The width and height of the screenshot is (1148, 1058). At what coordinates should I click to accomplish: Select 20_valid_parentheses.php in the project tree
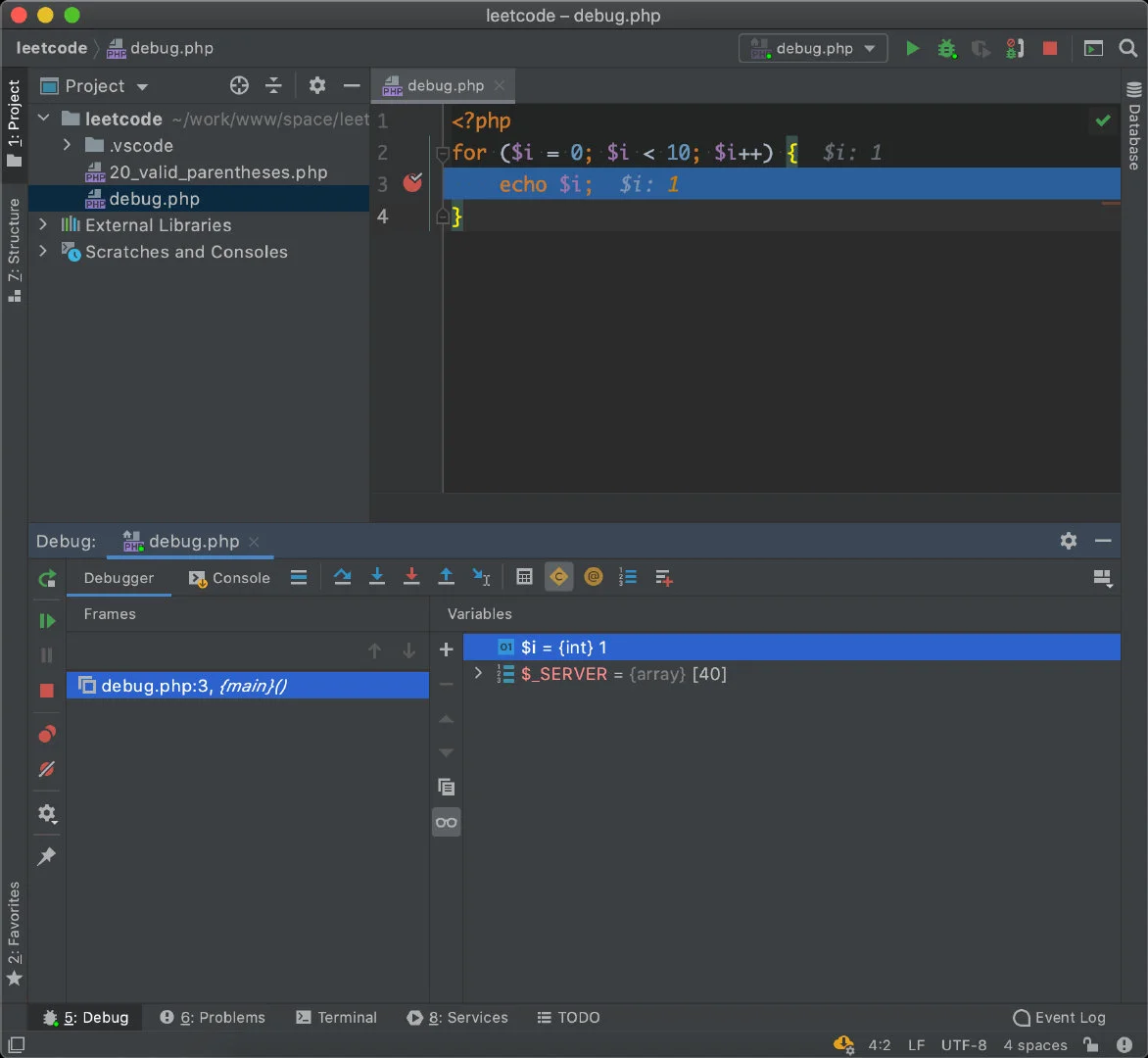pos(217,172)
